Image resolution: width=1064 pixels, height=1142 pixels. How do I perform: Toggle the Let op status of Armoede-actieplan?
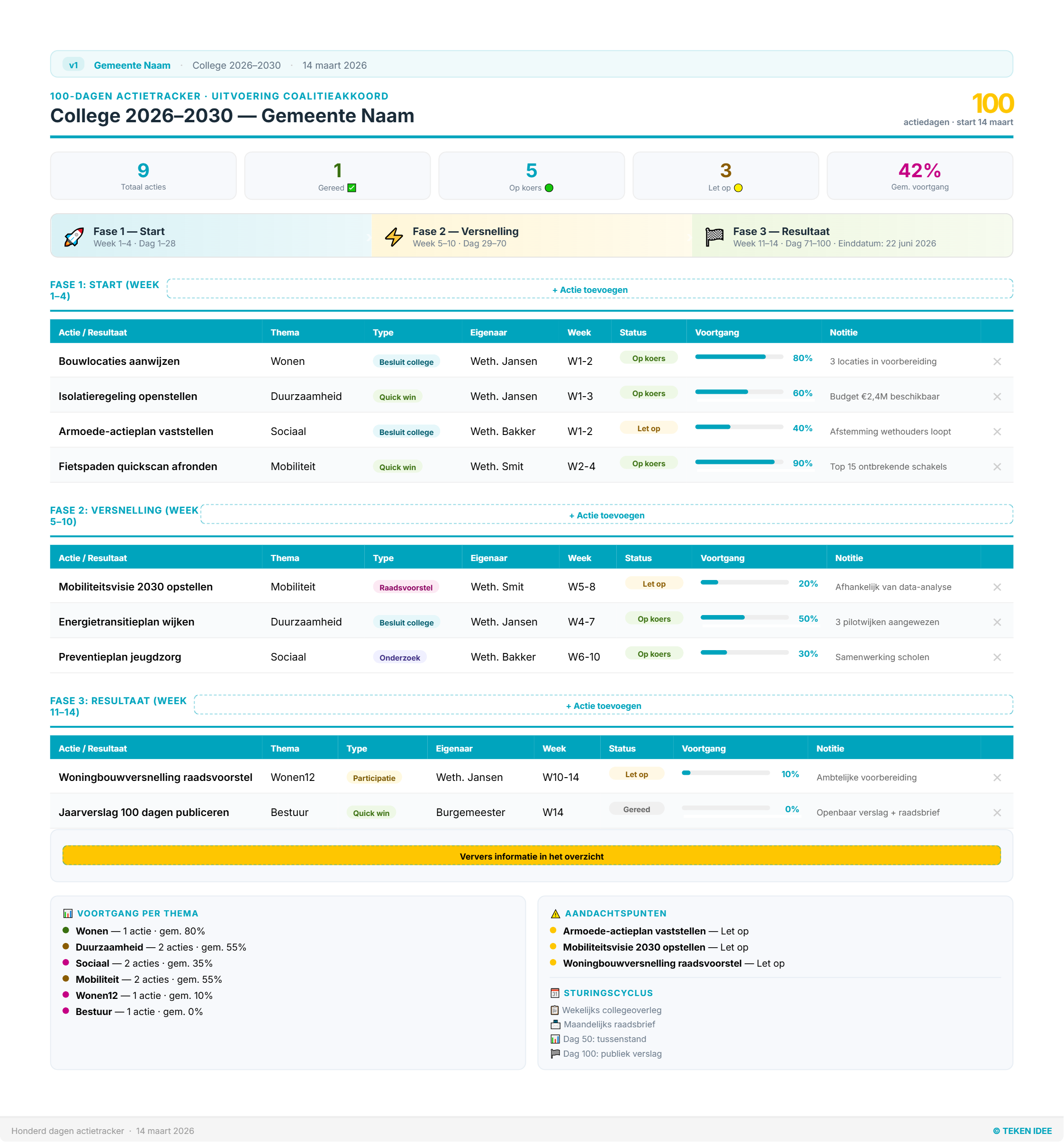tap(648, 428)
